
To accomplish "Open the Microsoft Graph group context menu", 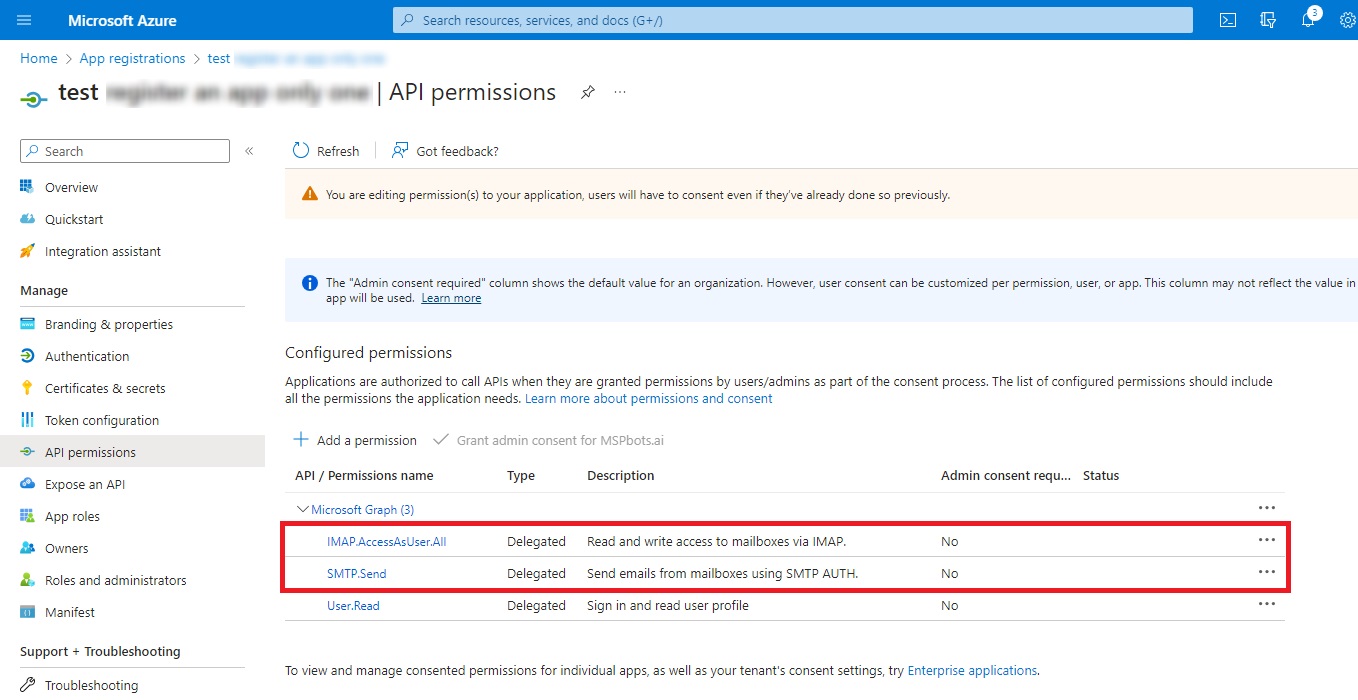I will 1267,507.
